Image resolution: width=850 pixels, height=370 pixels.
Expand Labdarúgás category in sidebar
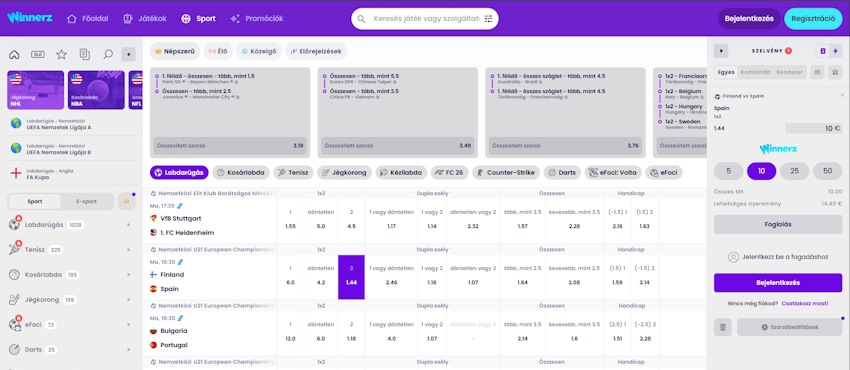pos(72,225)
